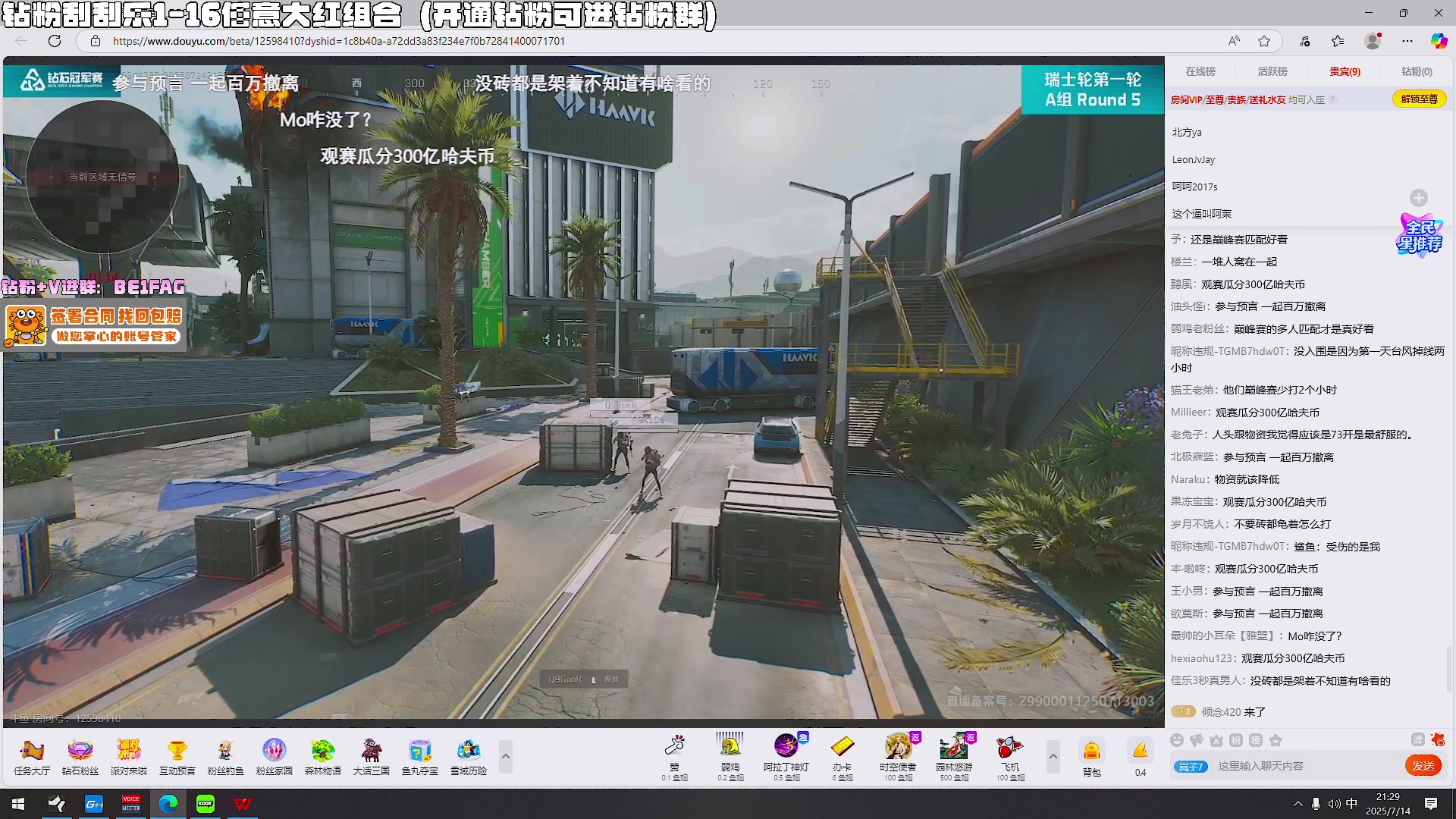
Task: Send the 赞 gift
Action: coord(674,756)
